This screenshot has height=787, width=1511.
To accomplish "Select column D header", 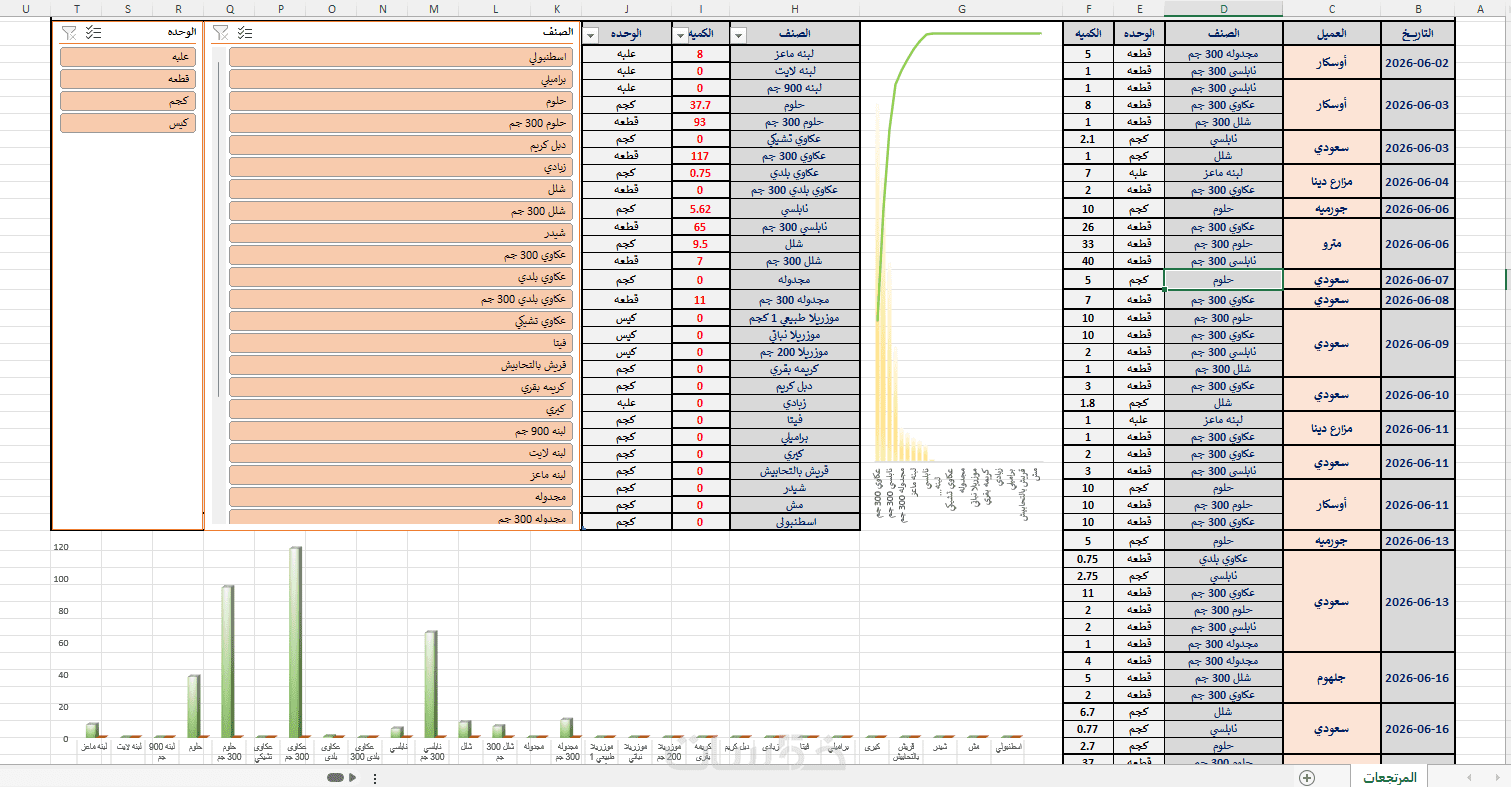I will [1224, 8].
